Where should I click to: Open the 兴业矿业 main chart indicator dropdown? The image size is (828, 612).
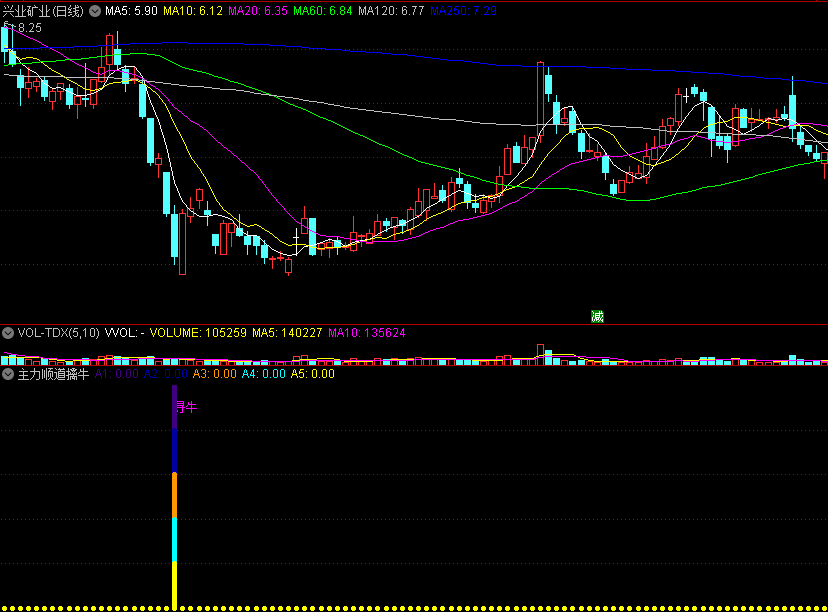click(x=95, y=11)
